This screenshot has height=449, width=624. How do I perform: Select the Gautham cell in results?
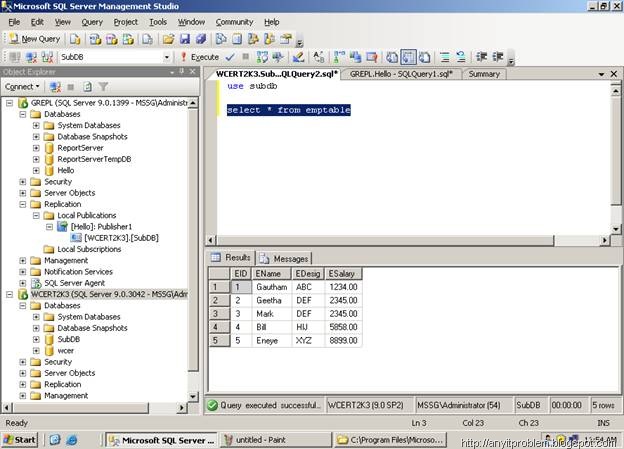pyautogui.click(x=271, y=287)
